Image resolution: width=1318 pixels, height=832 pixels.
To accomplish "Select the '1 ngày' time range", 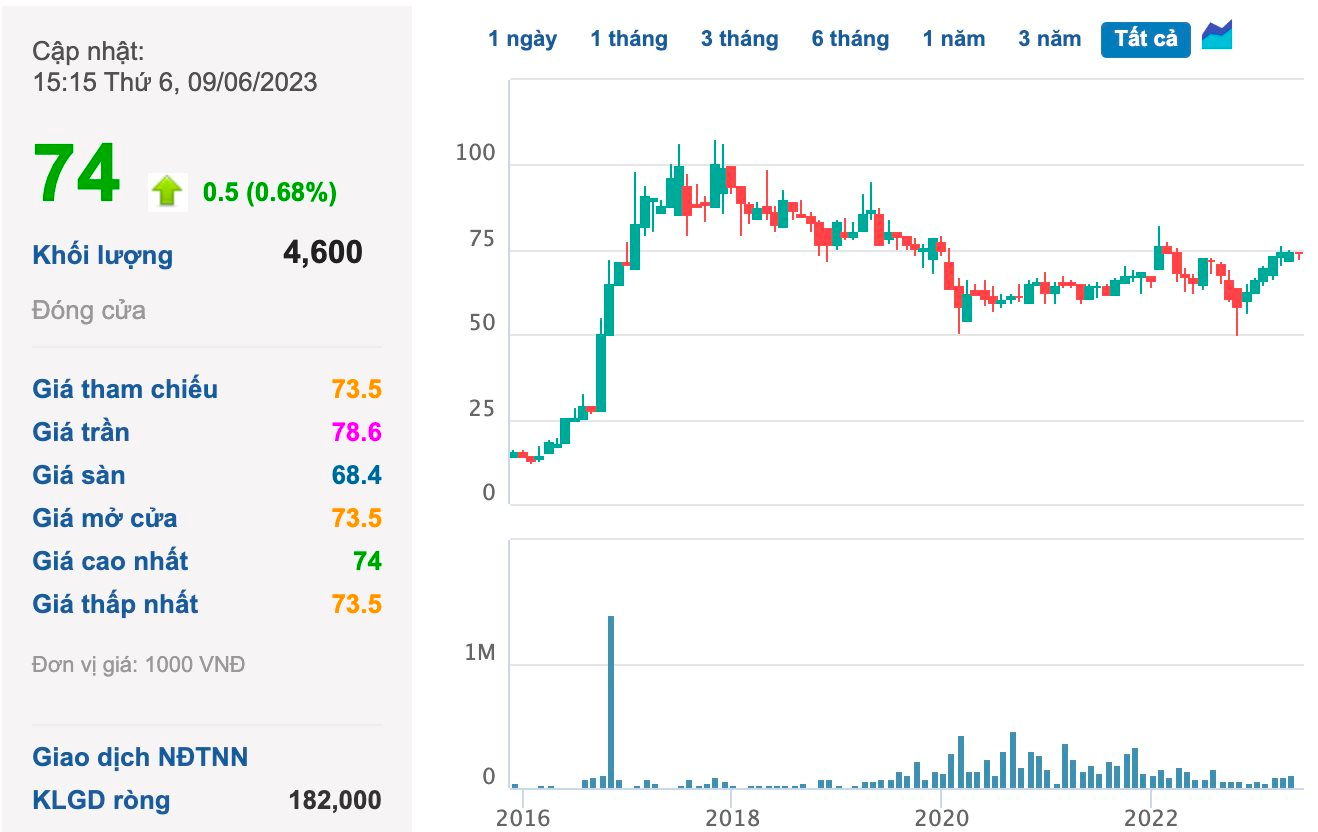I will tap(522, 39).
